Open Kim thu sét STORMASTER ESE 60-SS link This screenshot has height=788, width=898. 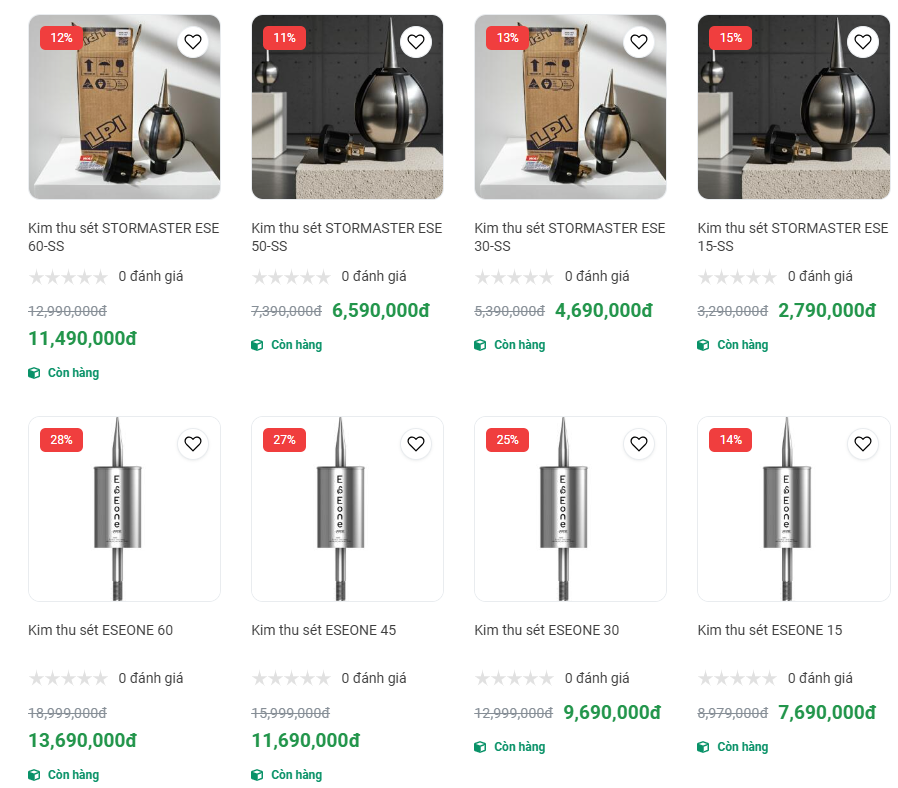pyautogui.click(x=123, y=237)
